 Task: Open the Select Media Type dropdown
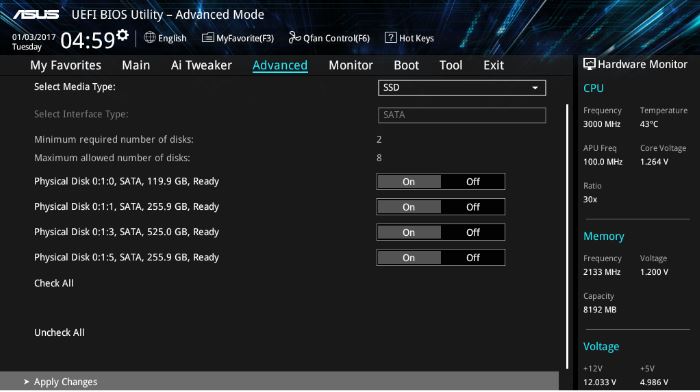tap(462, 88)
